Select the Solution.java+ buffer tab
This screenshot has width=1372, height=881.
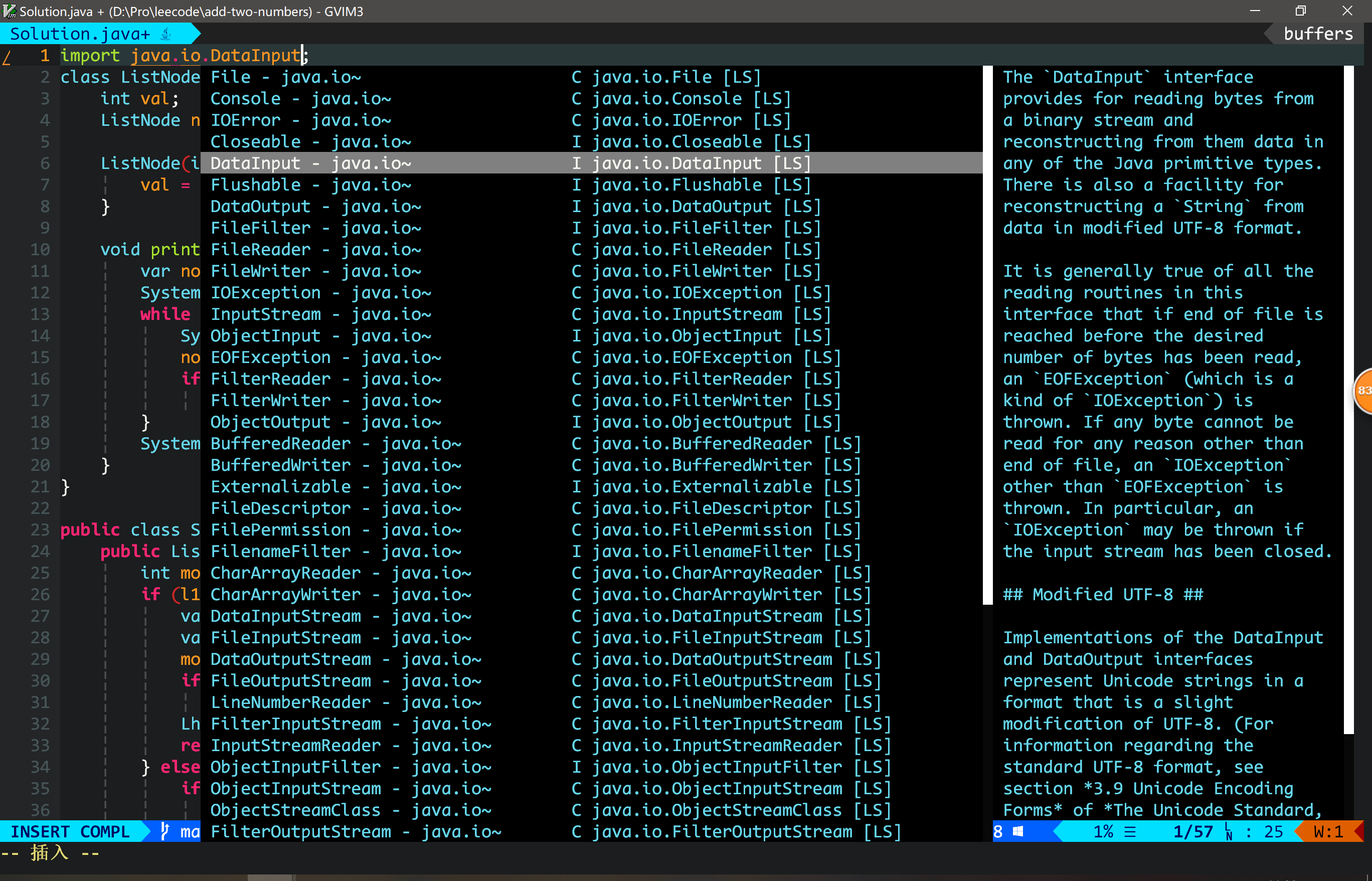[80, 34]
